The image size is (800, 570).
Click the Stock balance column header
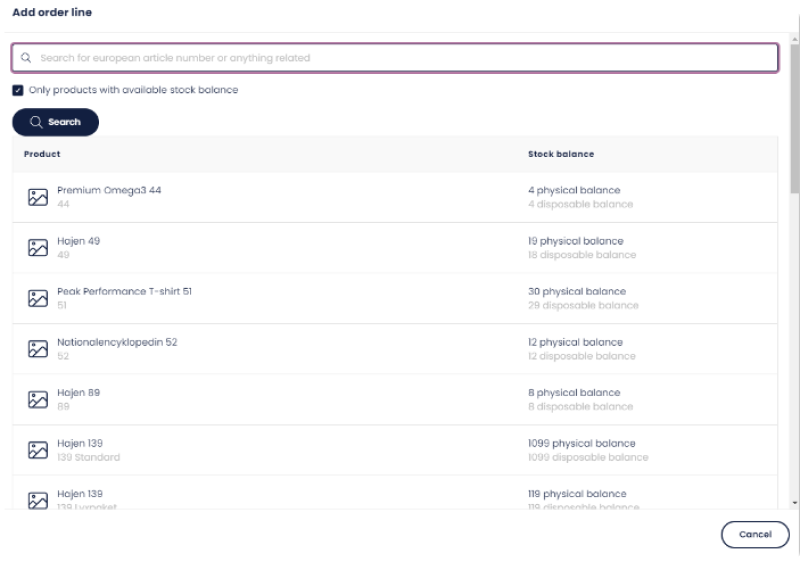pyautogui.click(x=560, y=154)
